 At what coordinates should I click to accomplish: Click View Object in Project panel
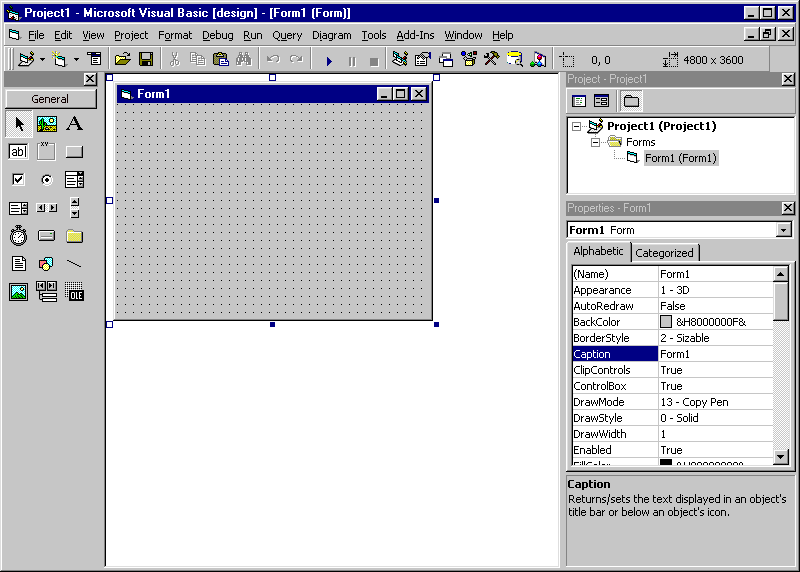602,101
